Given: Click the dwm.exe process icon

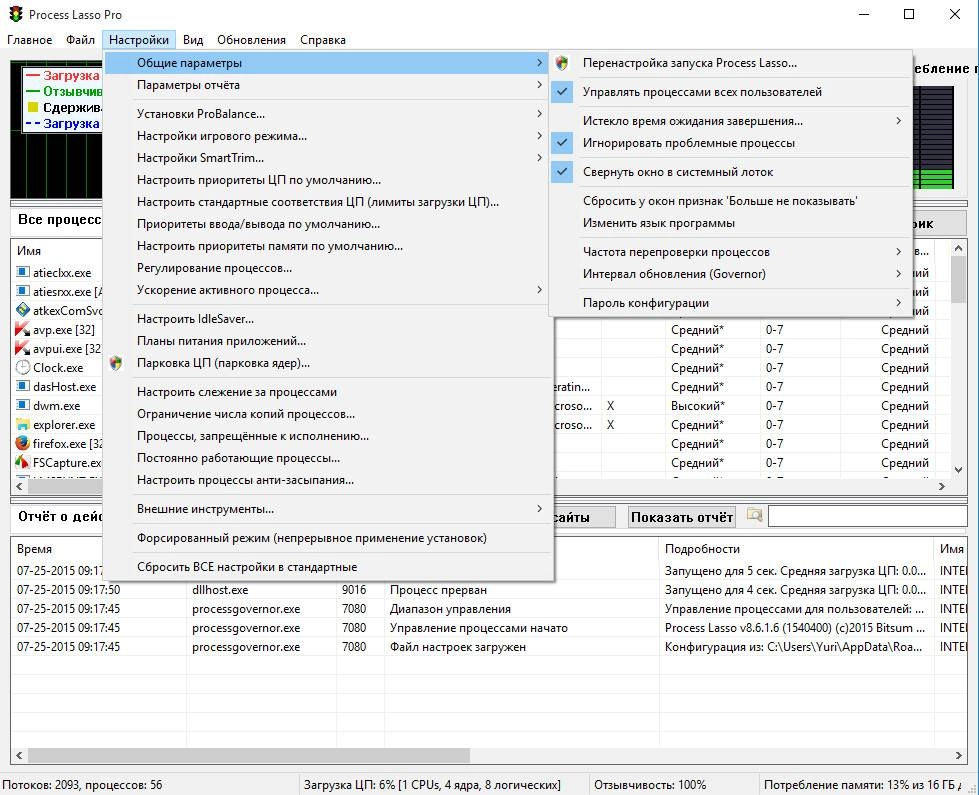Looking at the screenshot, I should [x=22, y=405].
